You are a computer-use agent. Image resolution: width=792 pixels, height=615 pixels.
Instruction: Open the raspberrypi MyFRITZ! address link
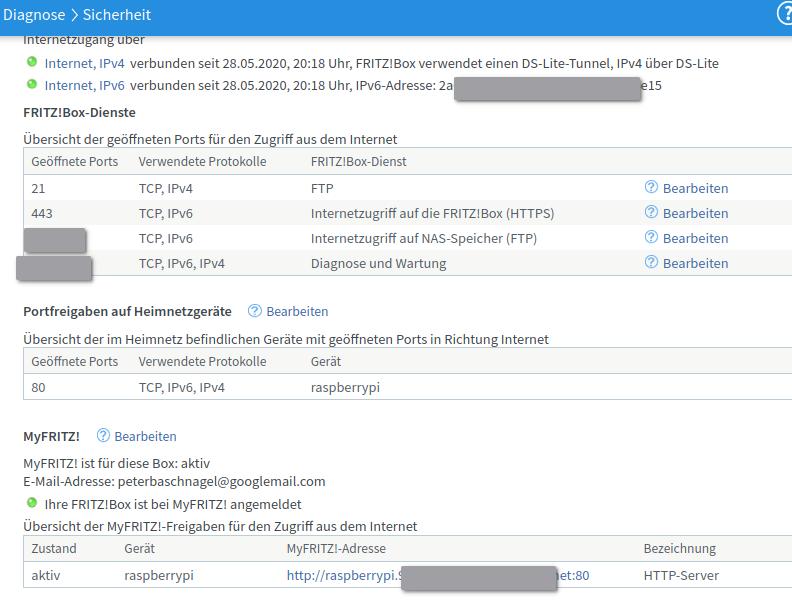(x=342, y=575)
